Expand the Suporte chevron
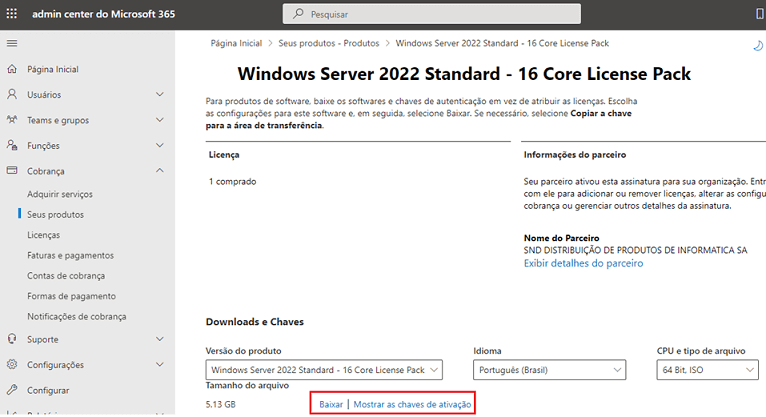This screenshot has width=766, height=417. point(159,339)
